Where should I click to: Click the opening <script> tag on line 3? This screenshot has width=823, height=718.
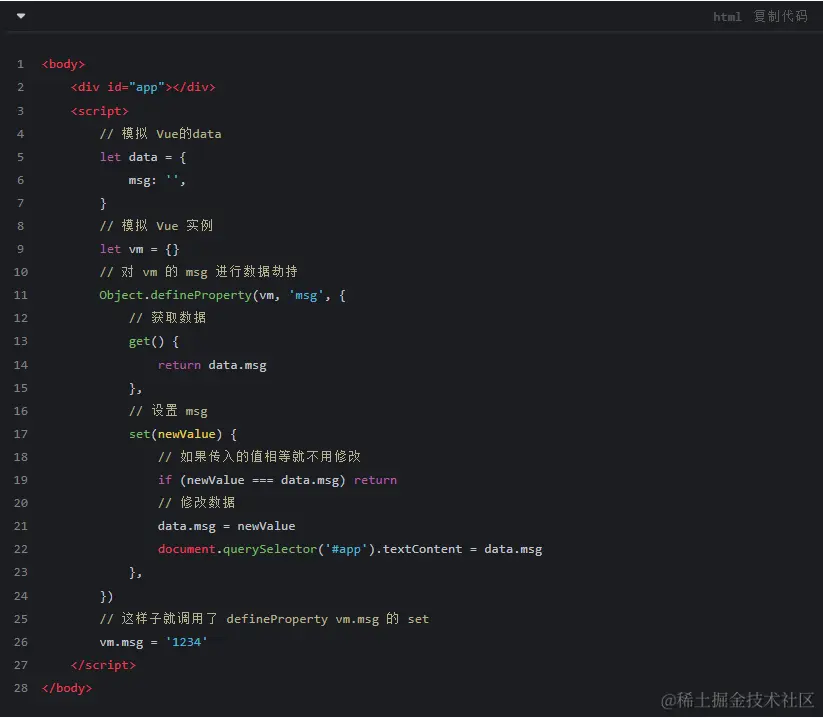100,111
